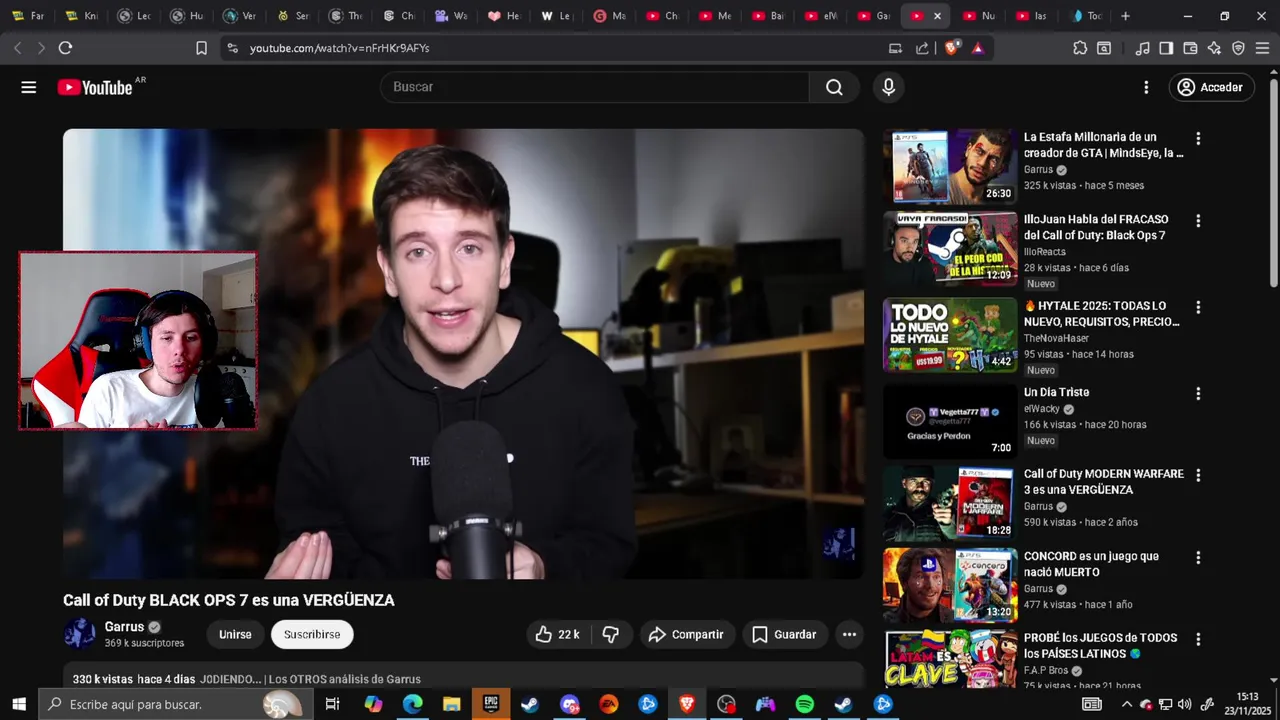The width and height of the screenshot is (1280, 720).
Task: Open the Garrus channel avatar
Action: [x=79, y=634]
